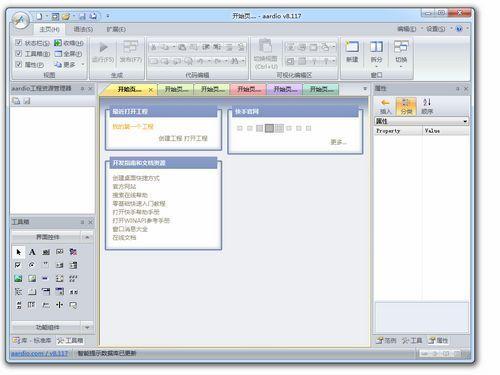Click the open folder icon in quick access
Image resolution: width=500 pixels, height=375 pixels.
pyautogui.click(x=66, y=16)
